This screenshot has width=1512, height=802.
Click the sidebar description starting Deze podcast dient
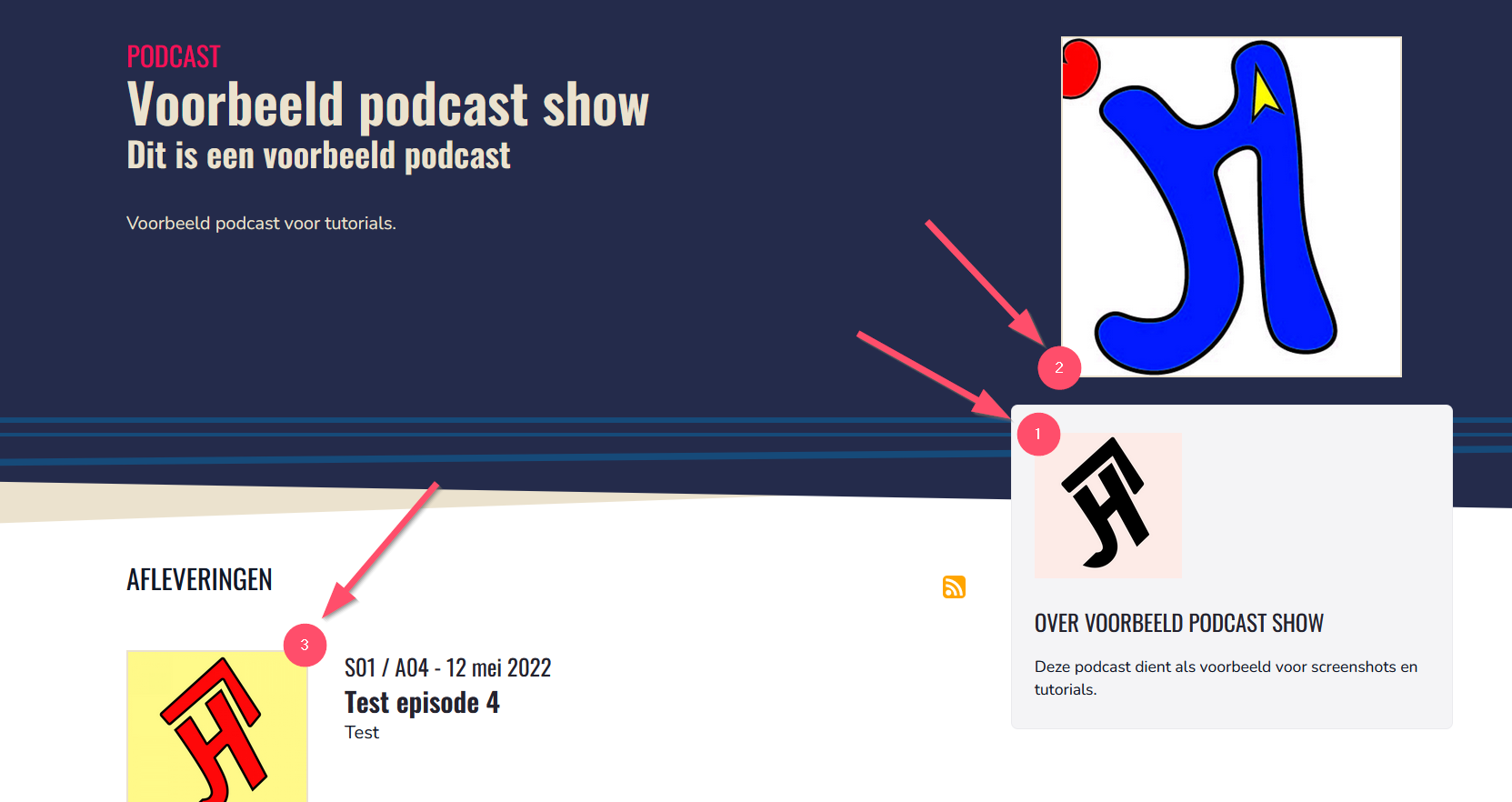click(1226, 677)
